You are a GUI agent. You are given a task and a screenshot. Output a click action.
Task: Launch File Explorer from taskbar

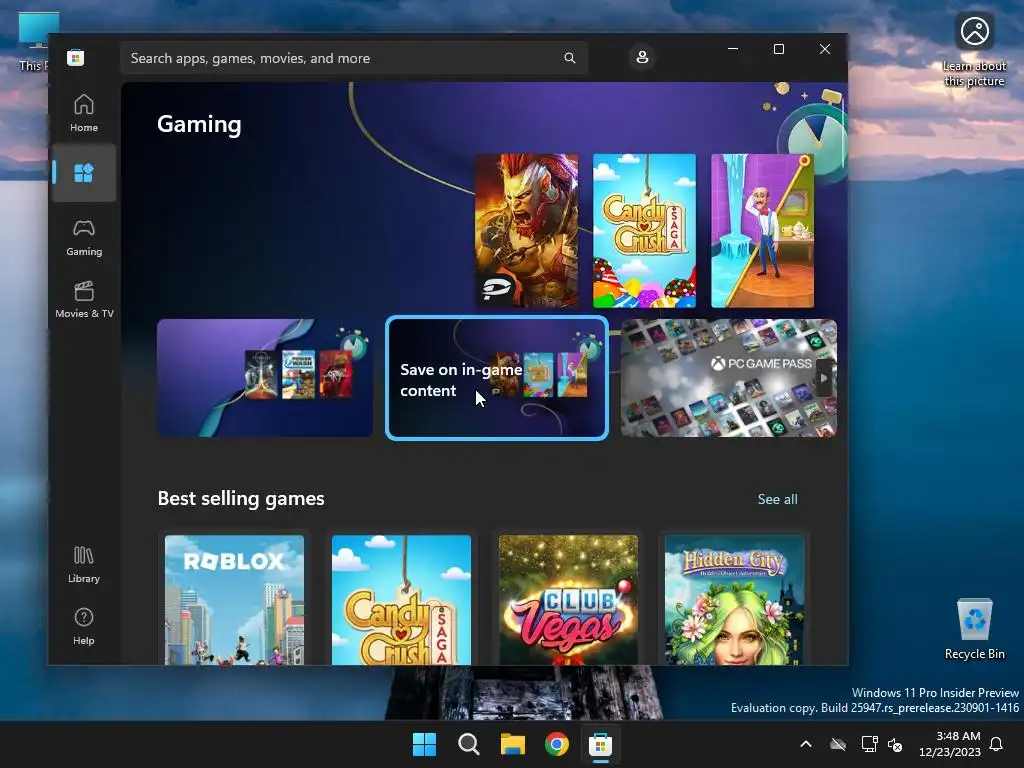(x=513, y=744)
